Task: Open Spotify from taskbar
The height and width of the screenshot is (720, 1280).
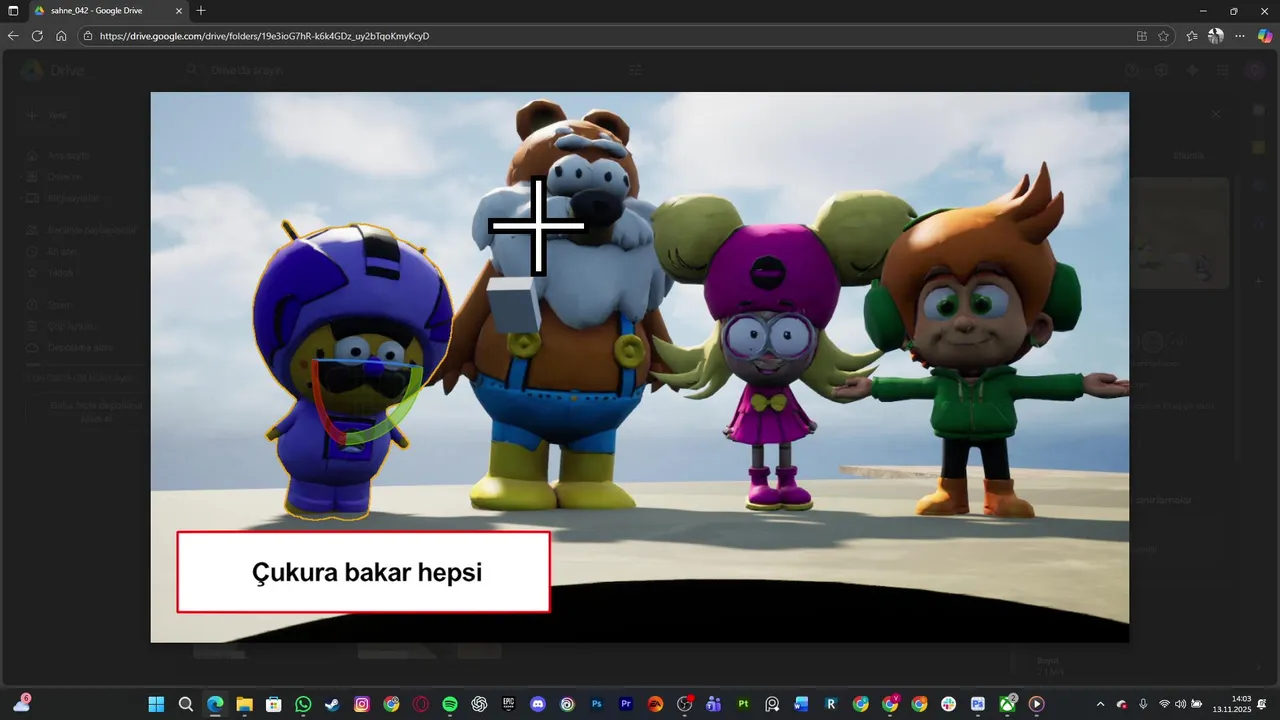Action: click(450, 704)
